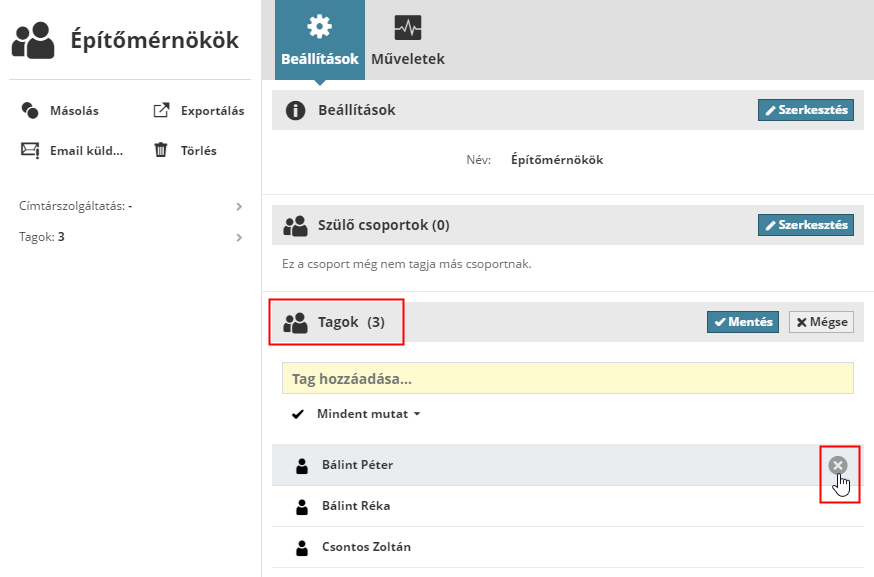Expand the Címtárszolgáltatás row arrow
The image size is (874, 577).
point(239,207)
